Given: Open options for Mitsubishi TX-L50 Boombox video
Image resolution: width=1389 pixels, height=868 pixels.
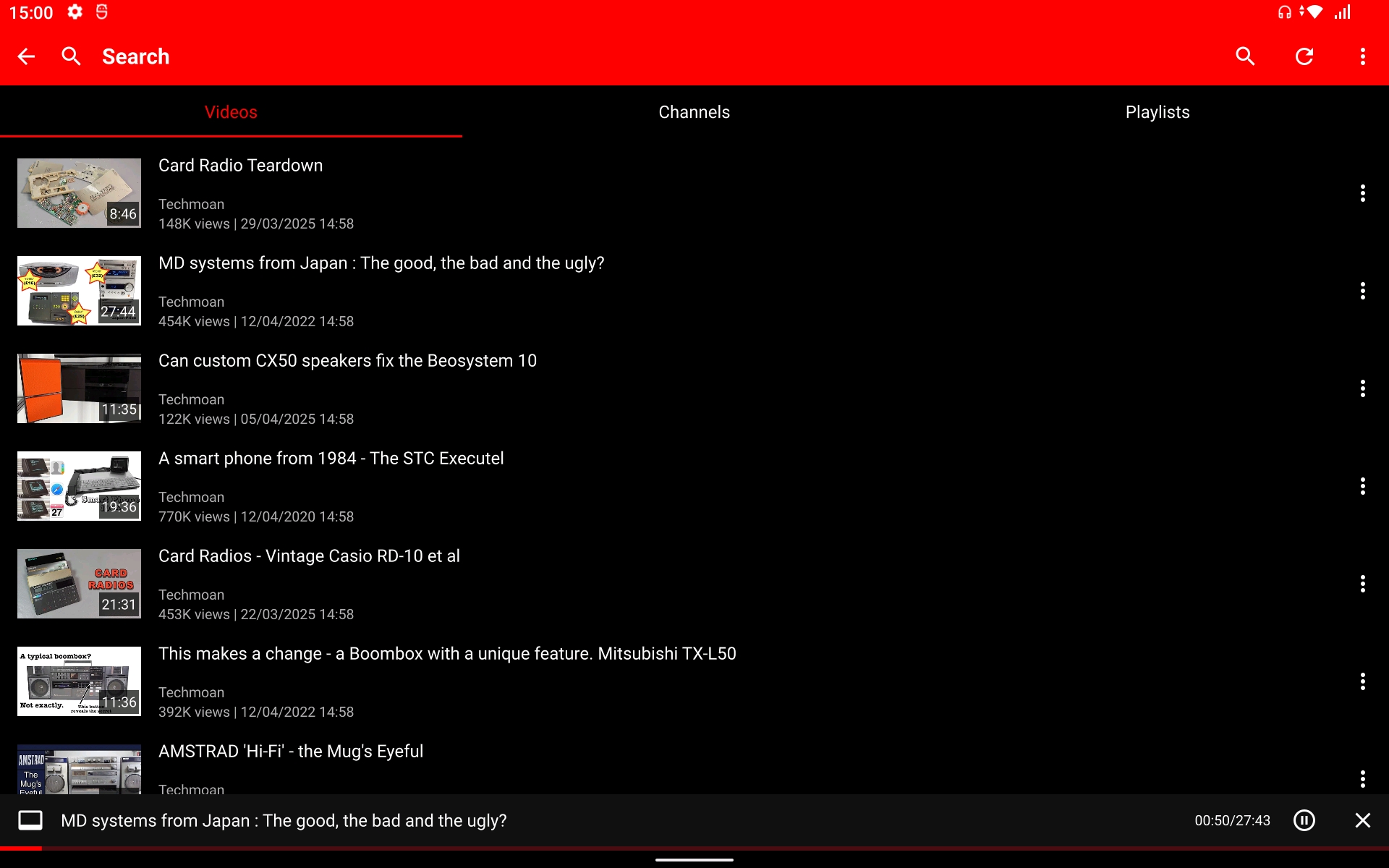Looking at the screenshot, I should point(1363,681).
